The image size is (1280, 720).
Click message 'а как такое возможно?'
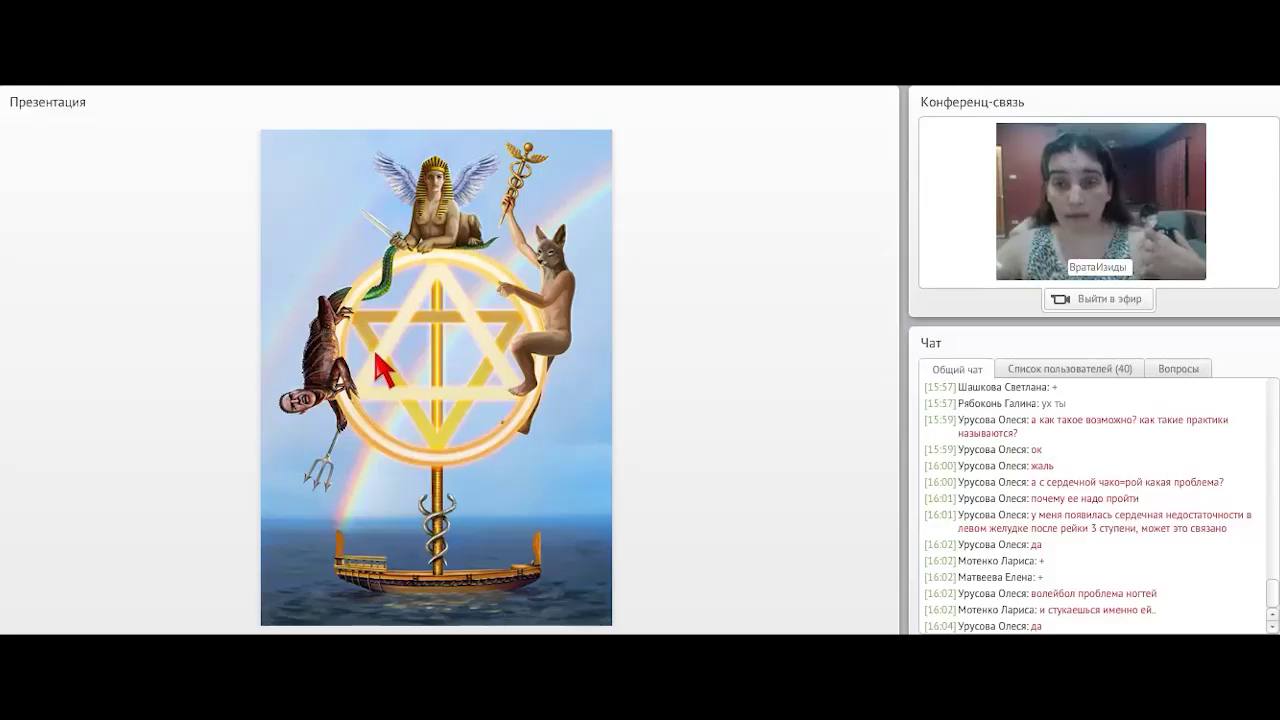pos(1076,427)
